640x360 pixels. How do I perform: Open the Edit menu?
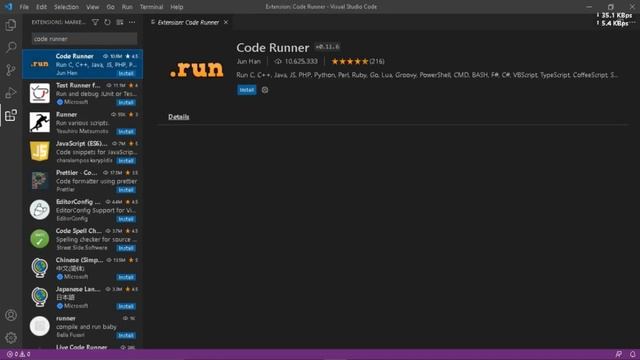coord(41,7)
